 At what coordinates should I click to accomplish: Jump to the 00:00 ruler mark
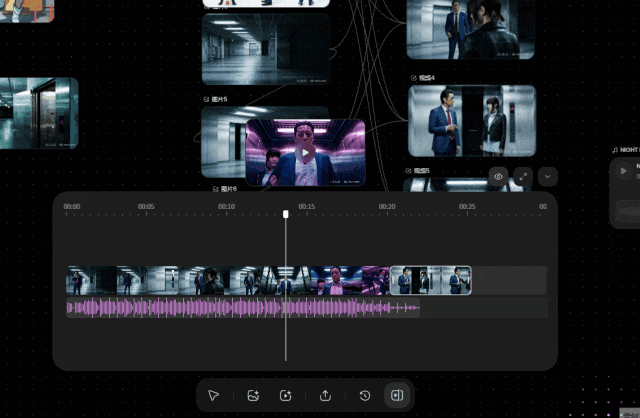[x=72, y=207]
